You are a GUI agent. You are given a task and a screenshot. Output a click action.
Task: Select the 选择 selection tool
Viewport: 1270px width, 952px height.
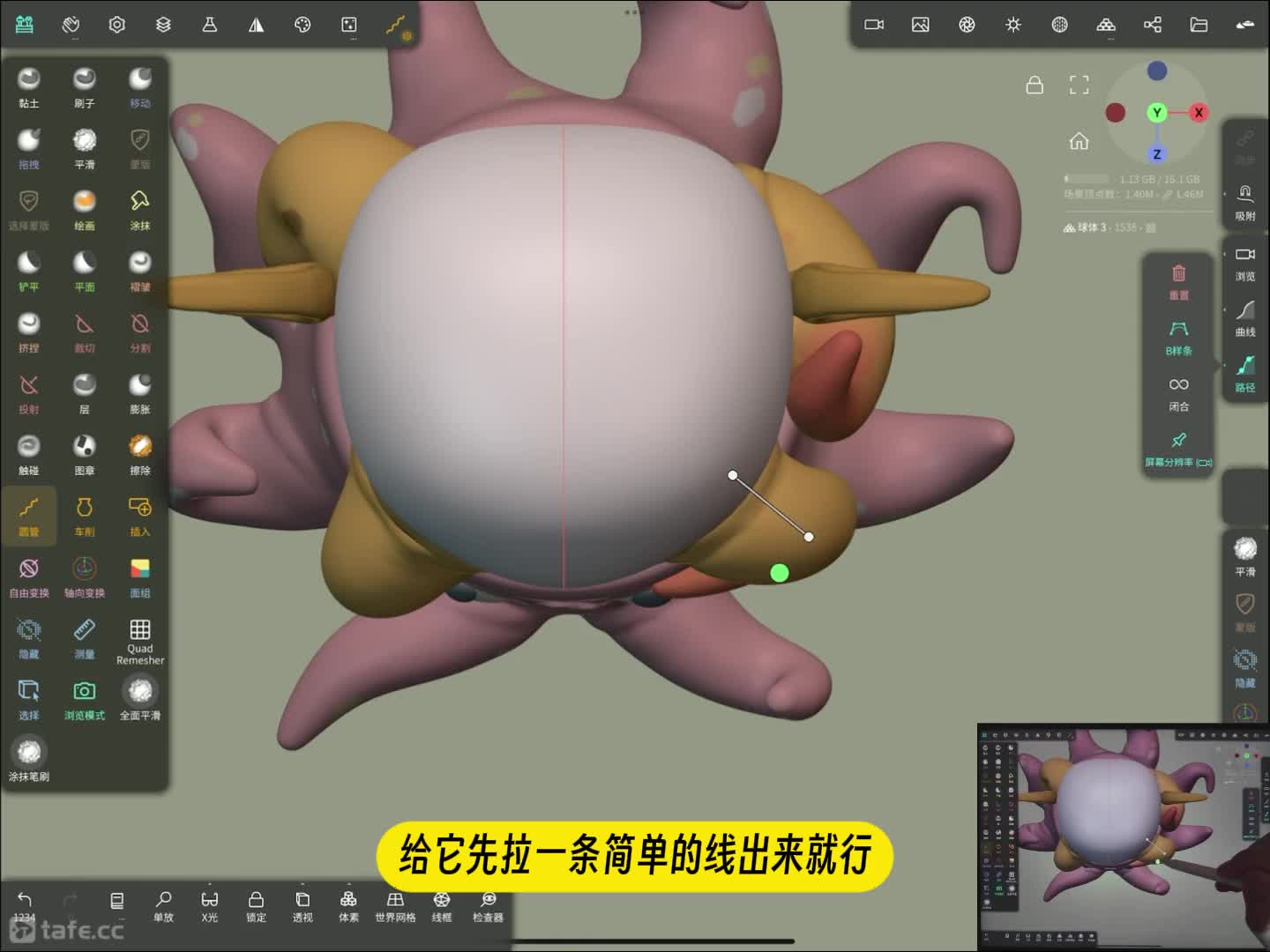(29, 699)
